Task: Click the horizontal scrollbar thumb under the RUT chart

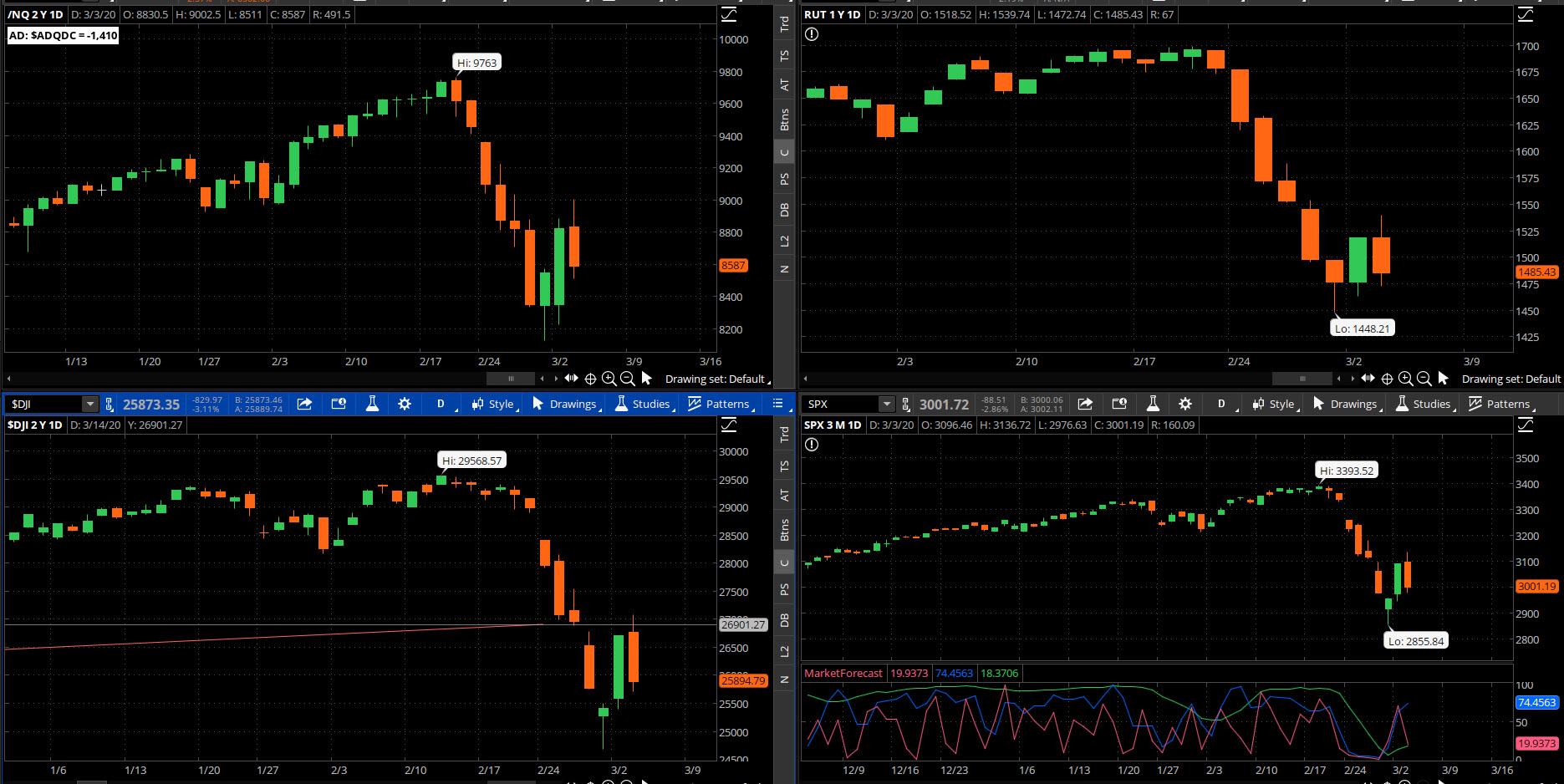Action: (1302, 379)
